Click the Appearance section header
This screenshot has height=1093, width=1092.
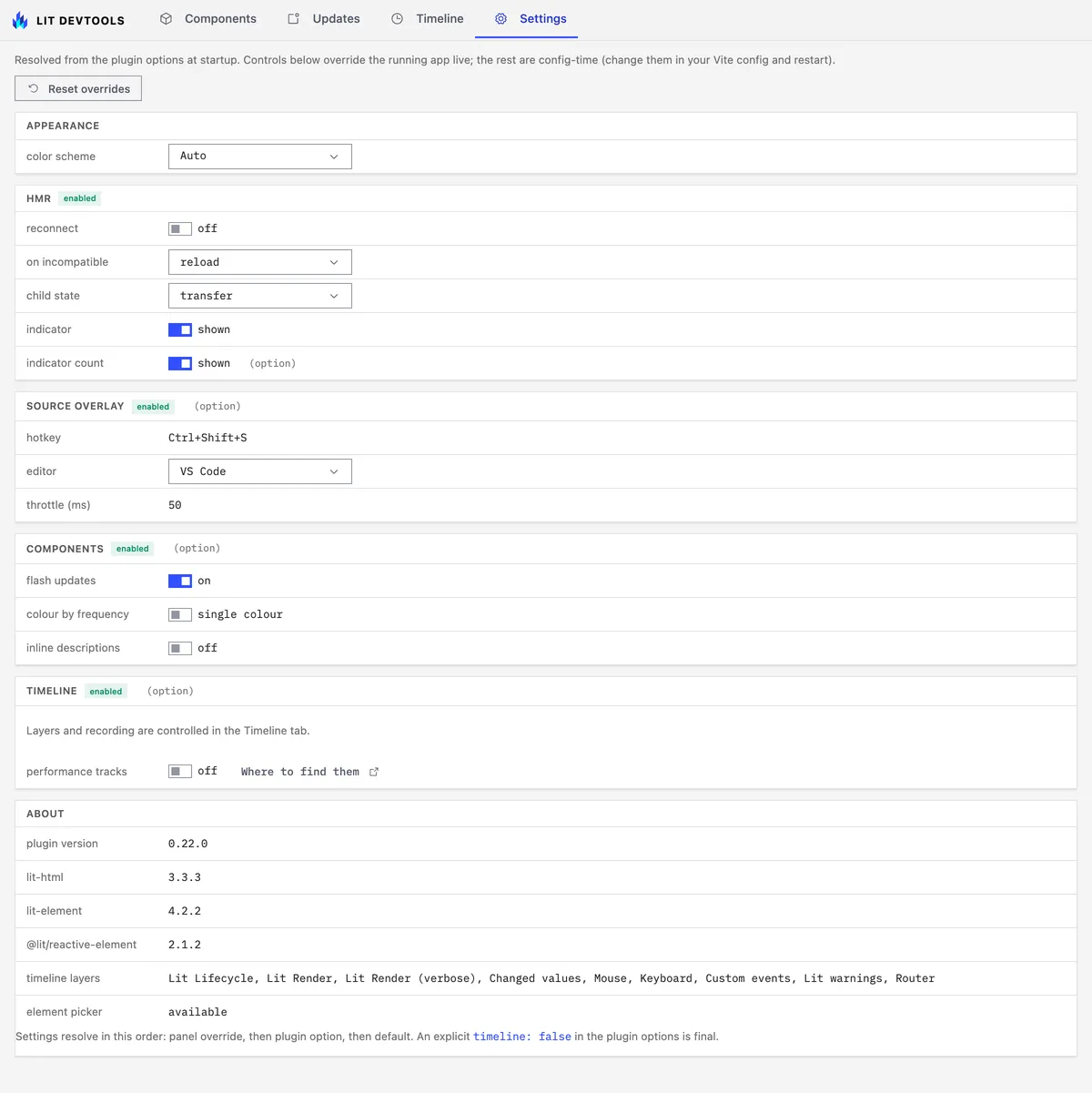(x=63, y=126)
